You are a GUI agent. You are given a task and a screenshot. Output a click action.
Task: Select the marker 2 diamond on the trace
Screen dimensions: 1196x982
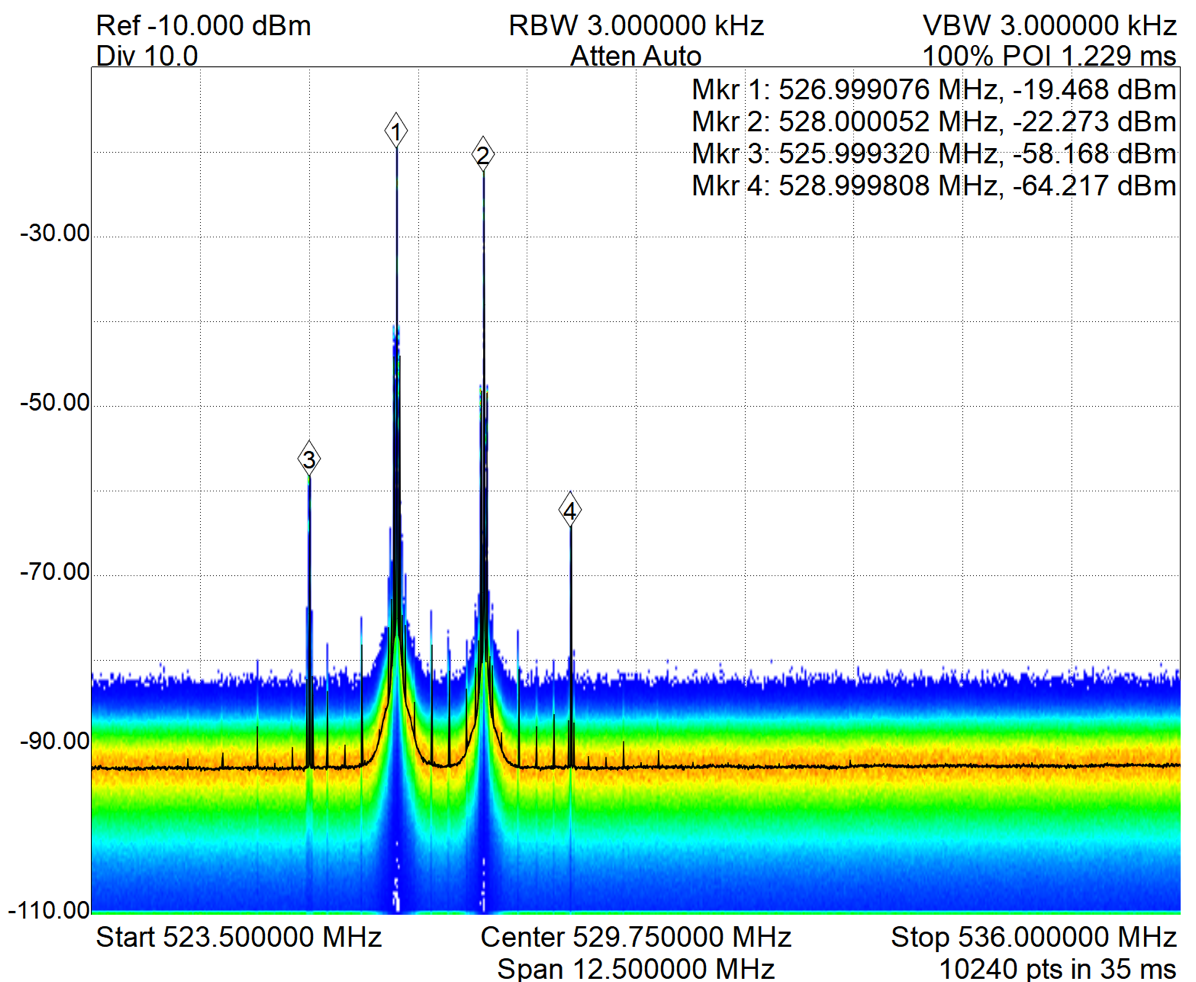(x=483, y=155)
